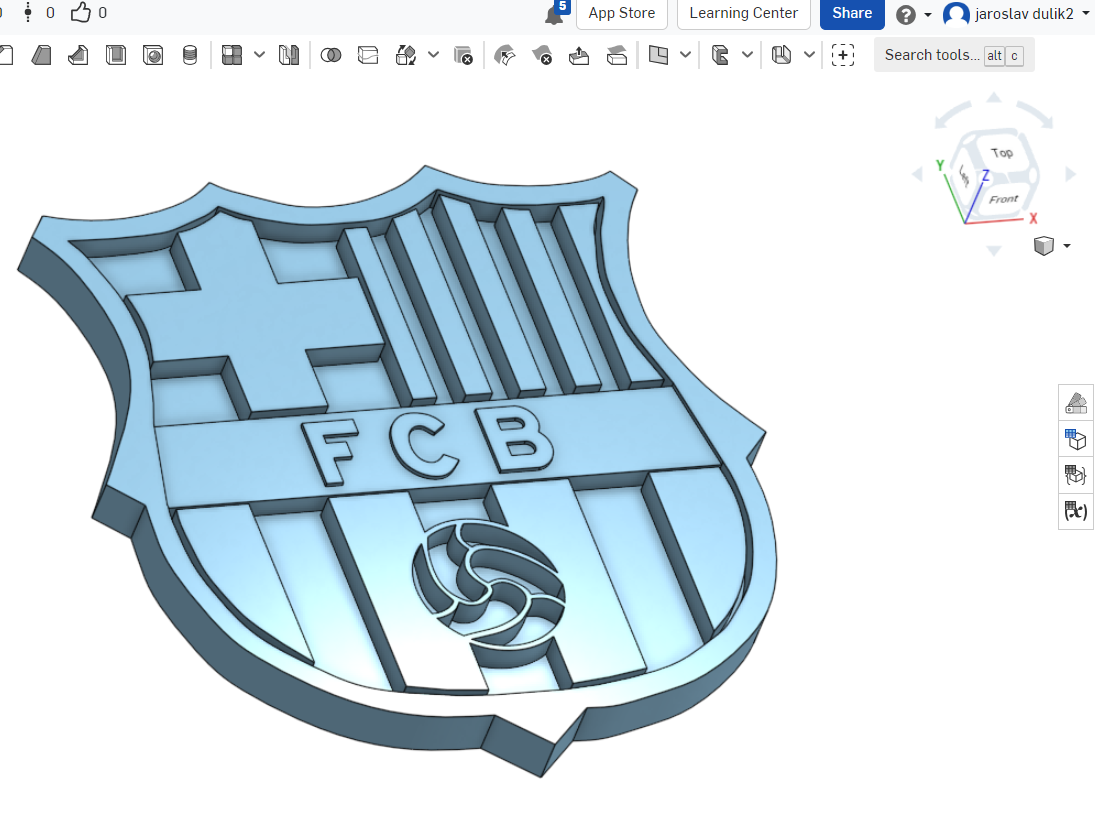Select the Replace face tool

pyautogui.click(x=617, y=55)
